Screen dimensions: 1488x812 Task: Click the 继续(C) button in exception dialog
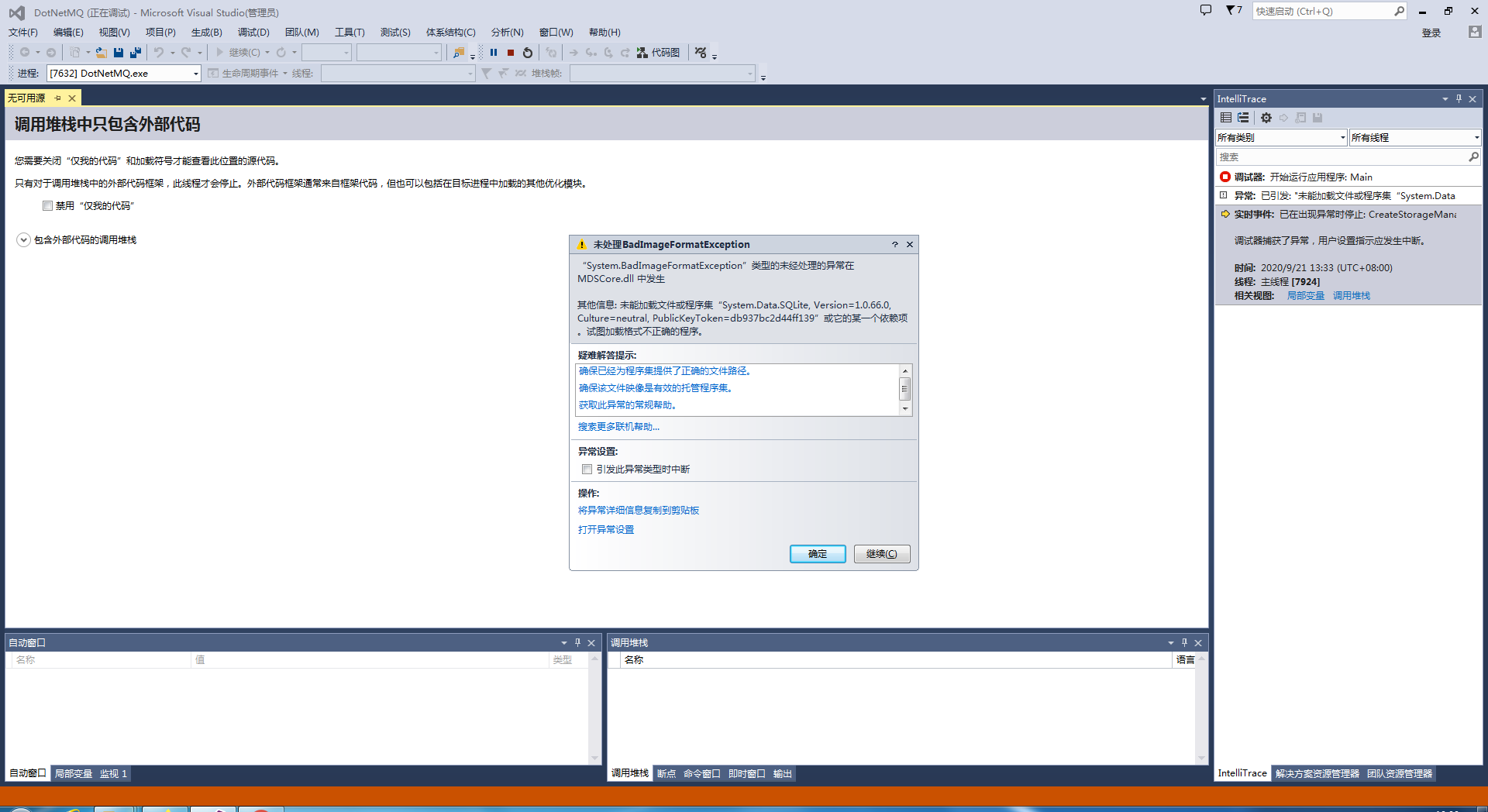tap(882, 554)
